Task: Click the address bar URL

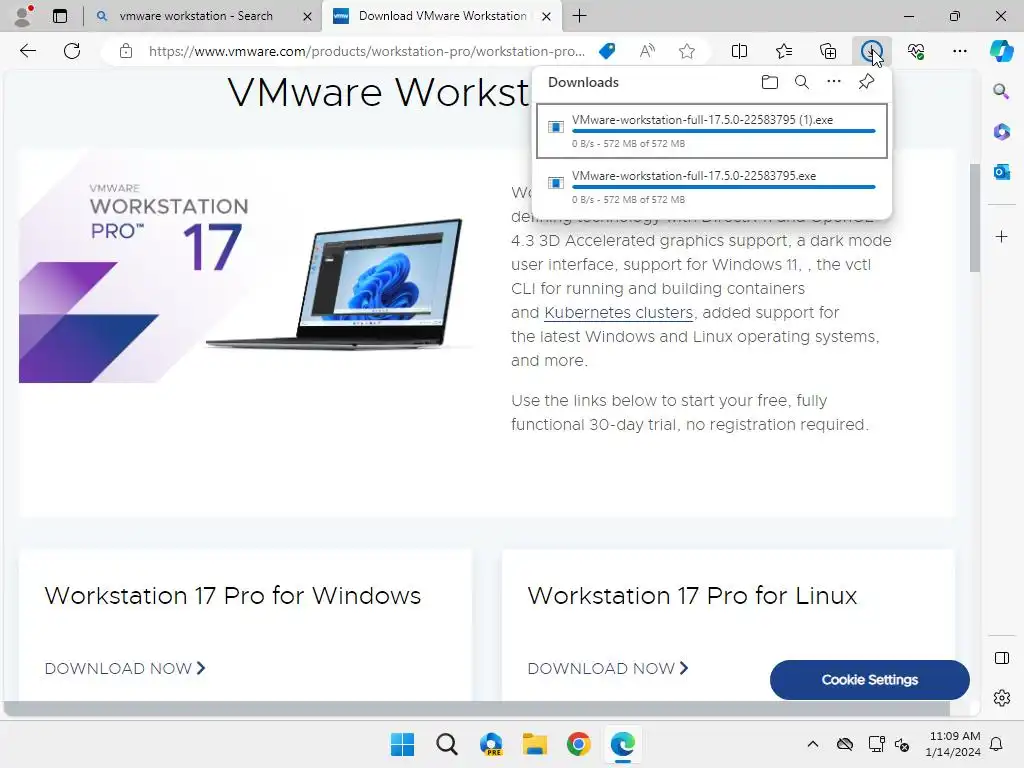Action: [x=366, y=51]
